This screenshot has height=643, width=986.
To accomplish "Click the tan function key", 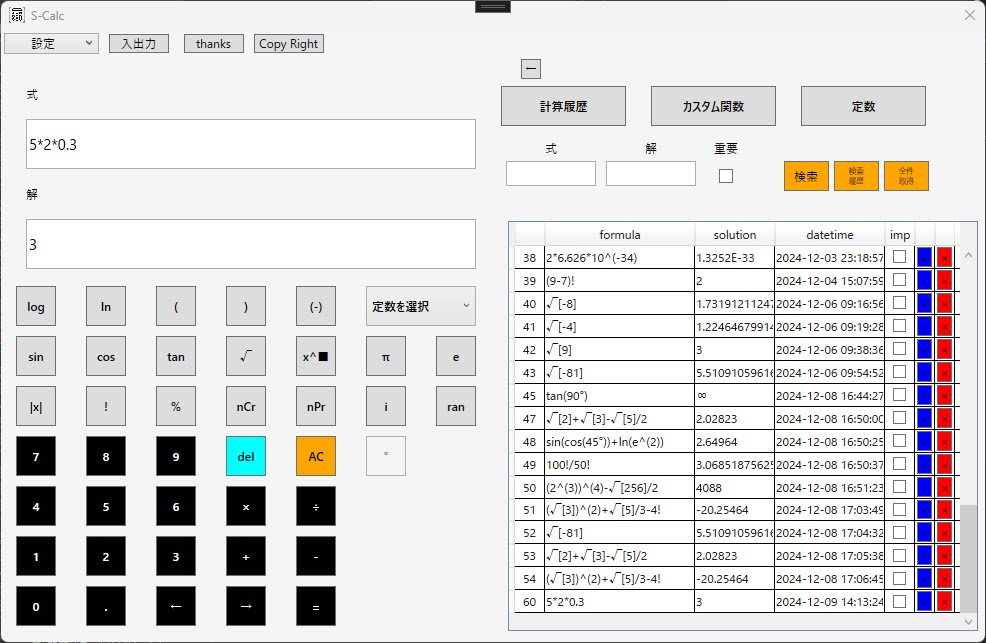I will 176,356.
